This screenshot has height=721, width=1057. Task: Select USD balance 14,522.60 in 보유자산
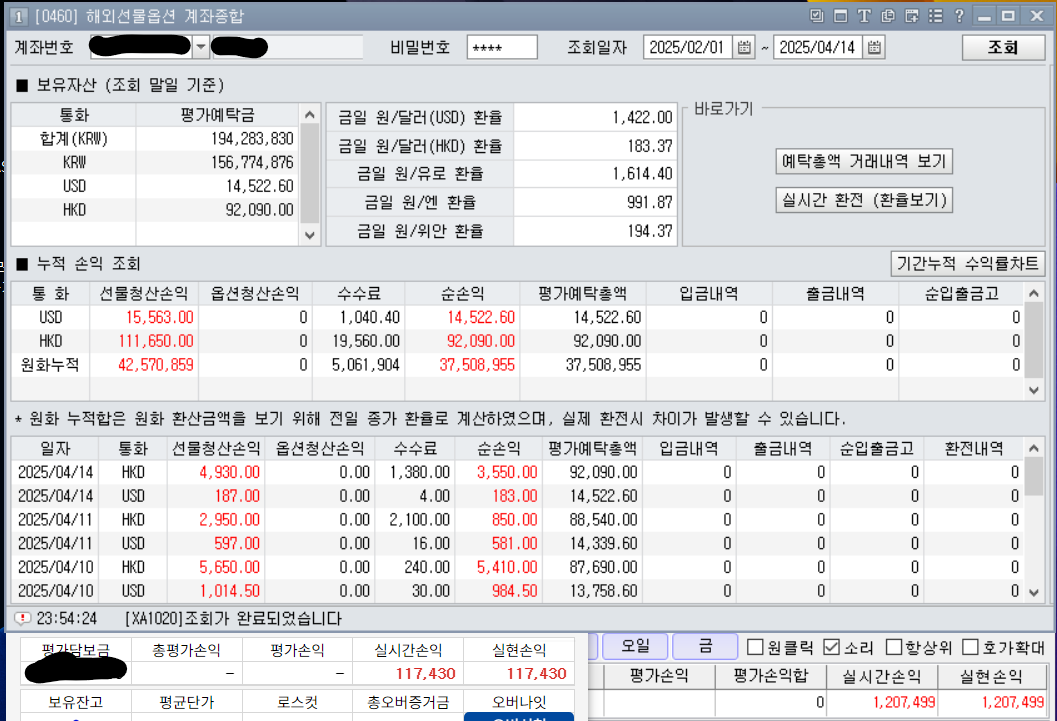pyautogui.click(x=260, y=186)
